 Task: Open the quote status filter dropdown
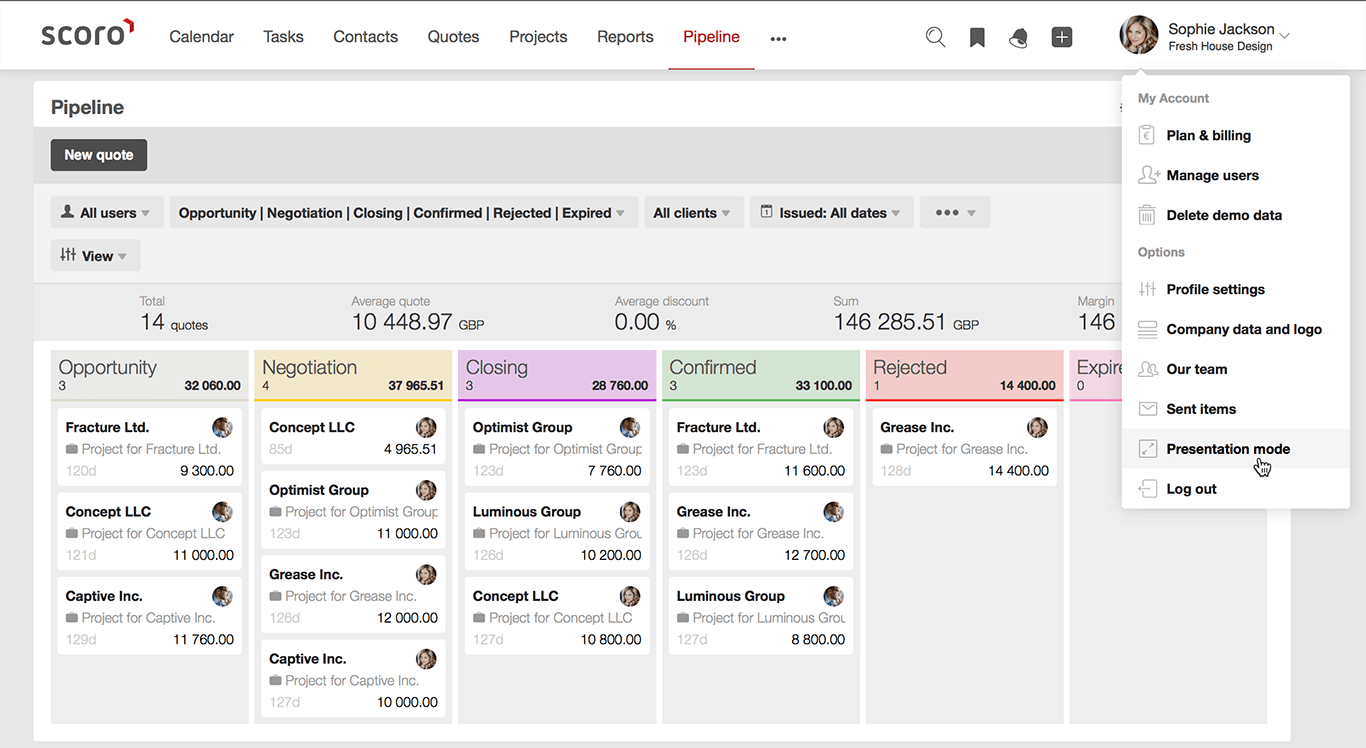(404, 213)
